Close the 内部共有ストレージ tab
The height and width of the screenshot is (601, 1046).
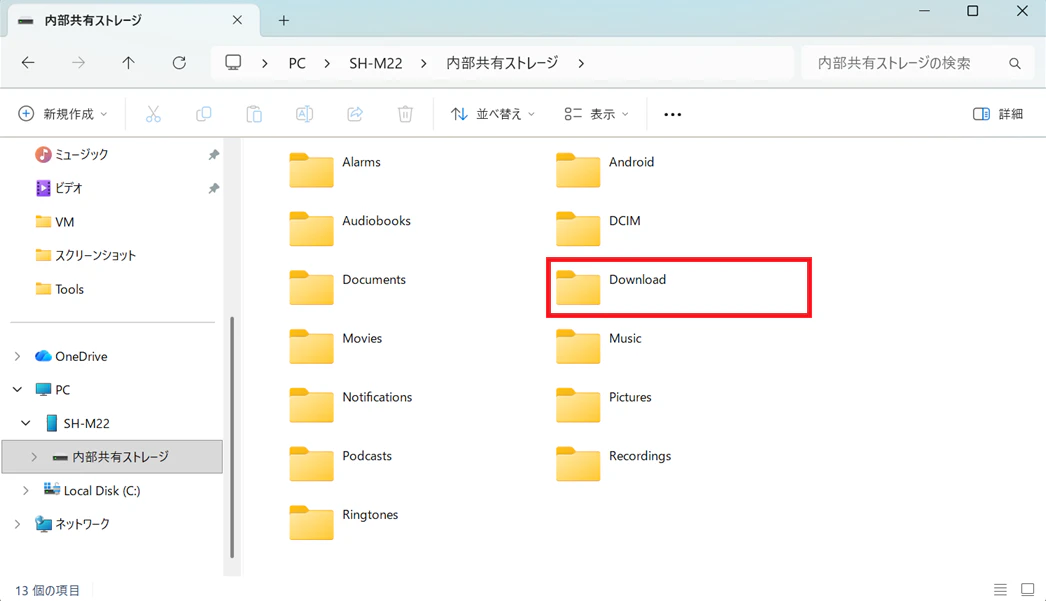237,20
